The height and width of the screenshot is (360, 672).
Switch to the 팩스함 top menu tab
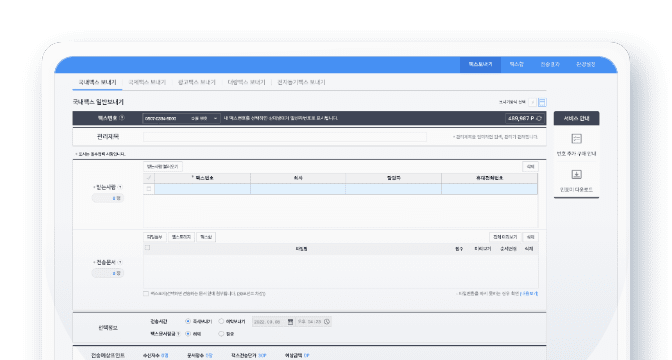pyautogui.click(x=516, y=64)
